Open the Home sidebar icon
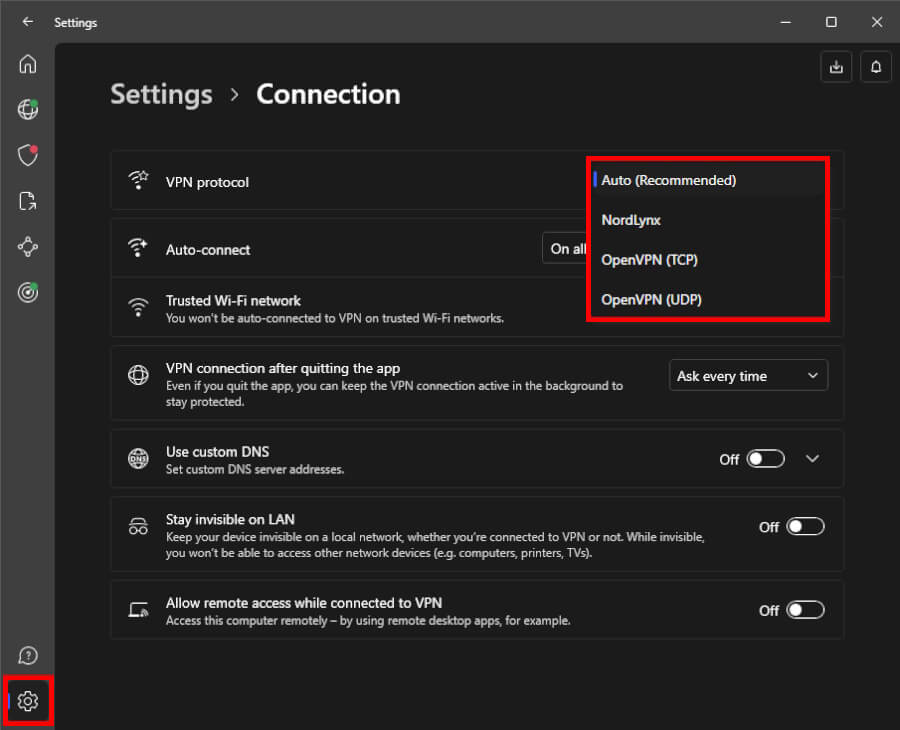The height and width of the screenshot is (730, 900). click(x=28, y=64)
